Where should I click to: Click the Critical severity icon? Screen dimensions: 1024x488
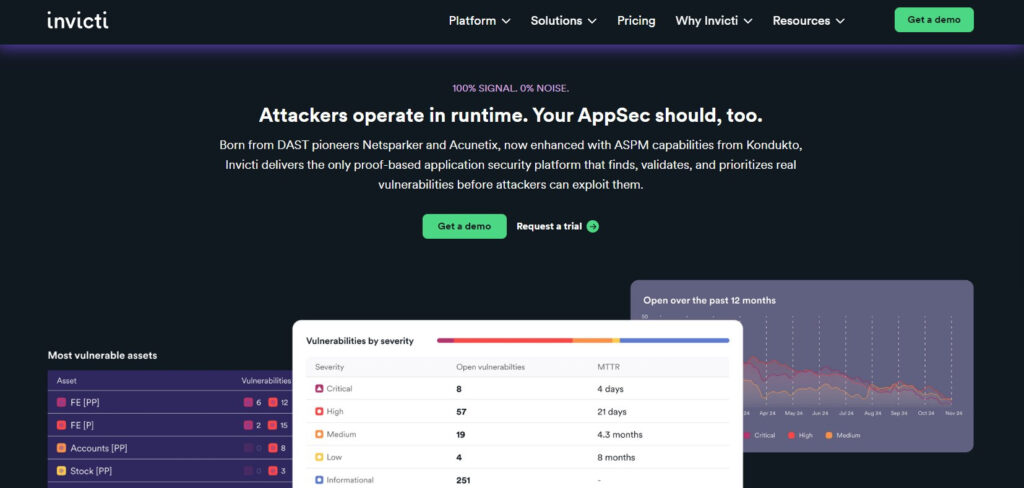[319, 389]
